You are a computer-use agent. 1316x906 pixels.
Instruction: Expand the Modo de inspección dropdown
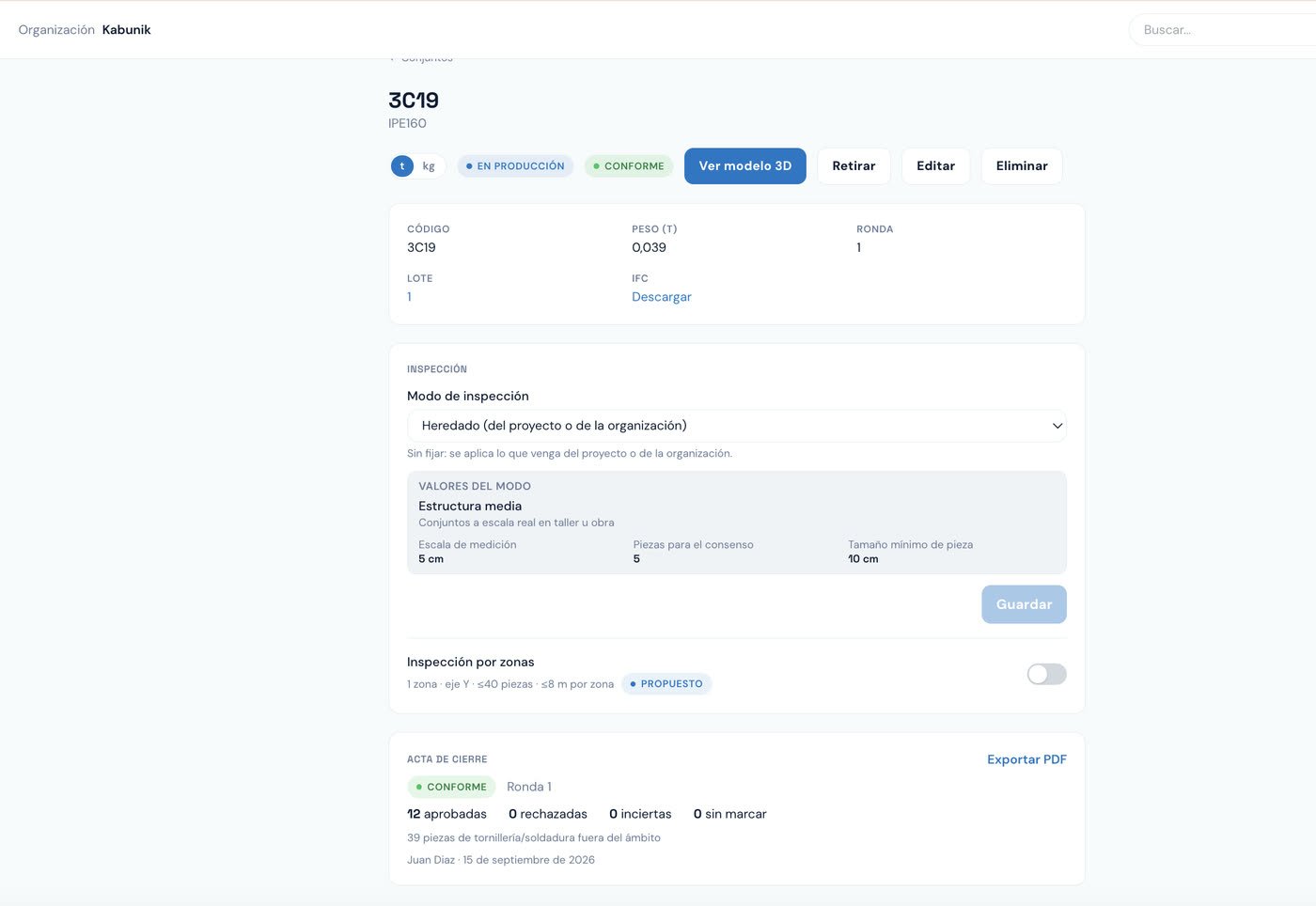(x=737, y=426)
